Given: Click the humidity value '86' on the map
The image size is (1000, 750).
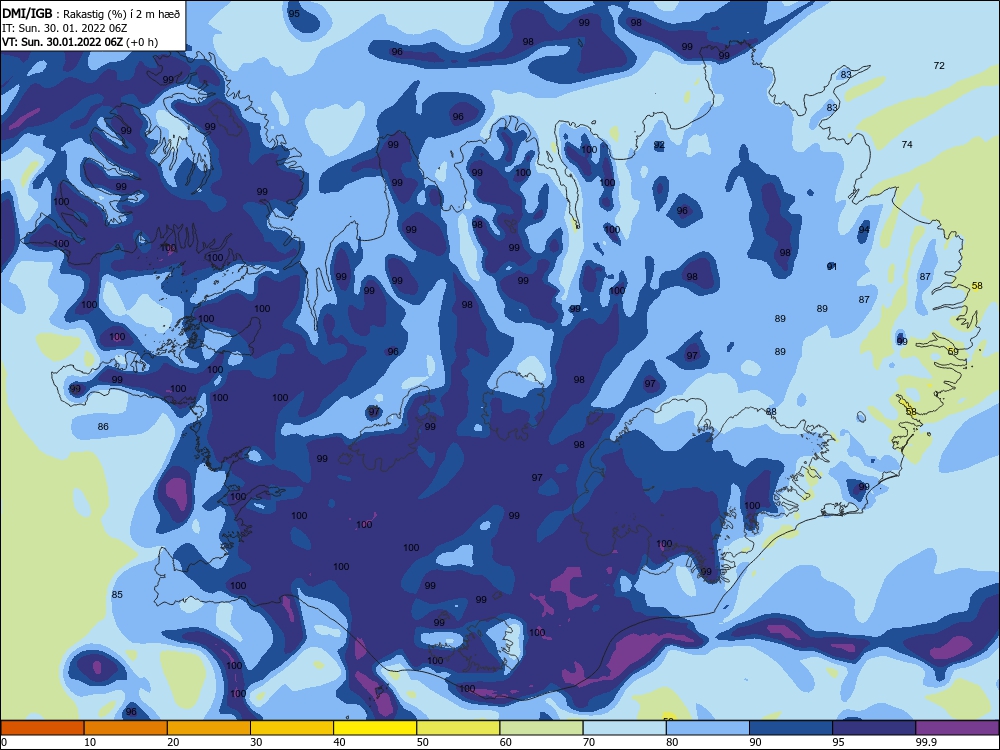Looking at the screenshot, I should pos(103,427).
